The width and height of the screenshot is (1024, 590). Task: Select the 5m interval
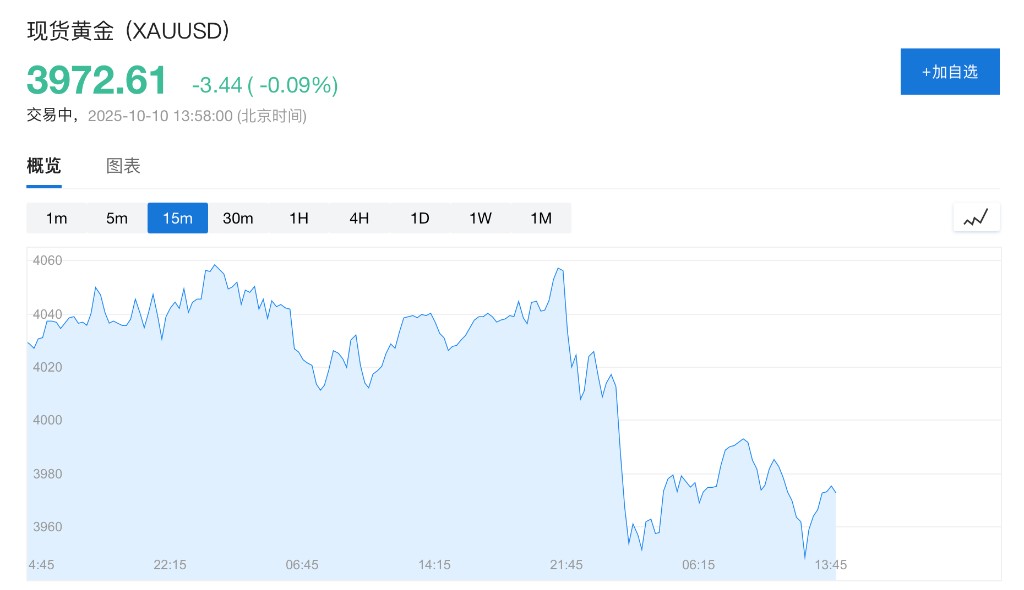click(117, 218)
